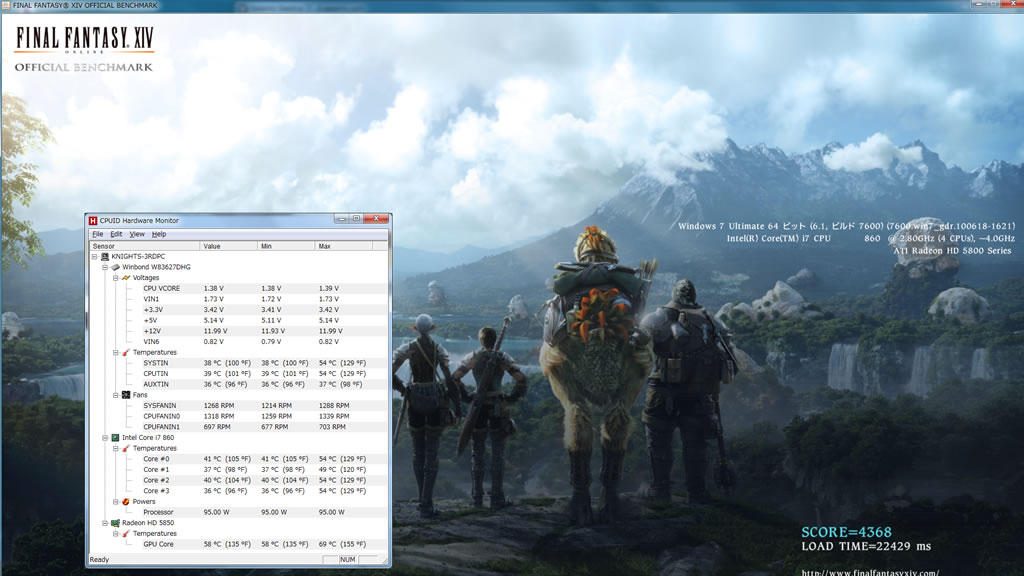The image size is (1024, 576).
Task: Click the 69 °C (155 °F) max cell
Action: (342, 544)
